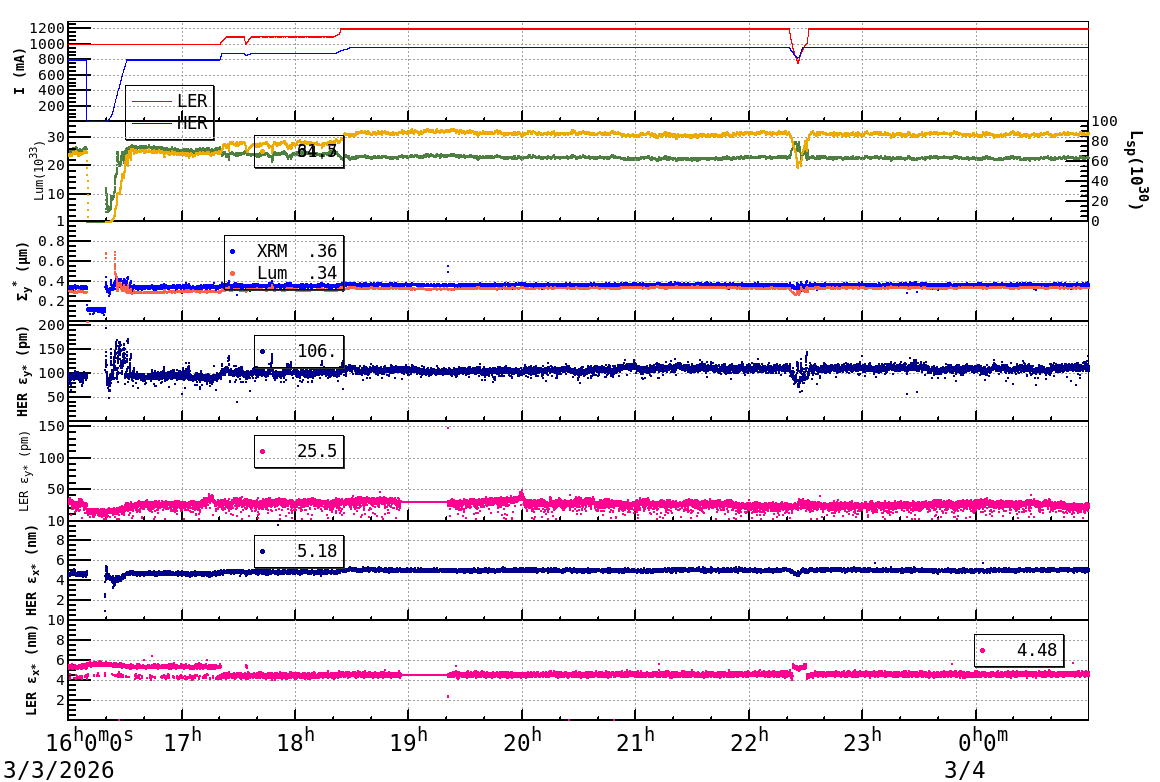This screenshot has height=782, width=1160.
Task: Click the flat LER εy* gap near 19h
Action: click(x=424, y=502)
